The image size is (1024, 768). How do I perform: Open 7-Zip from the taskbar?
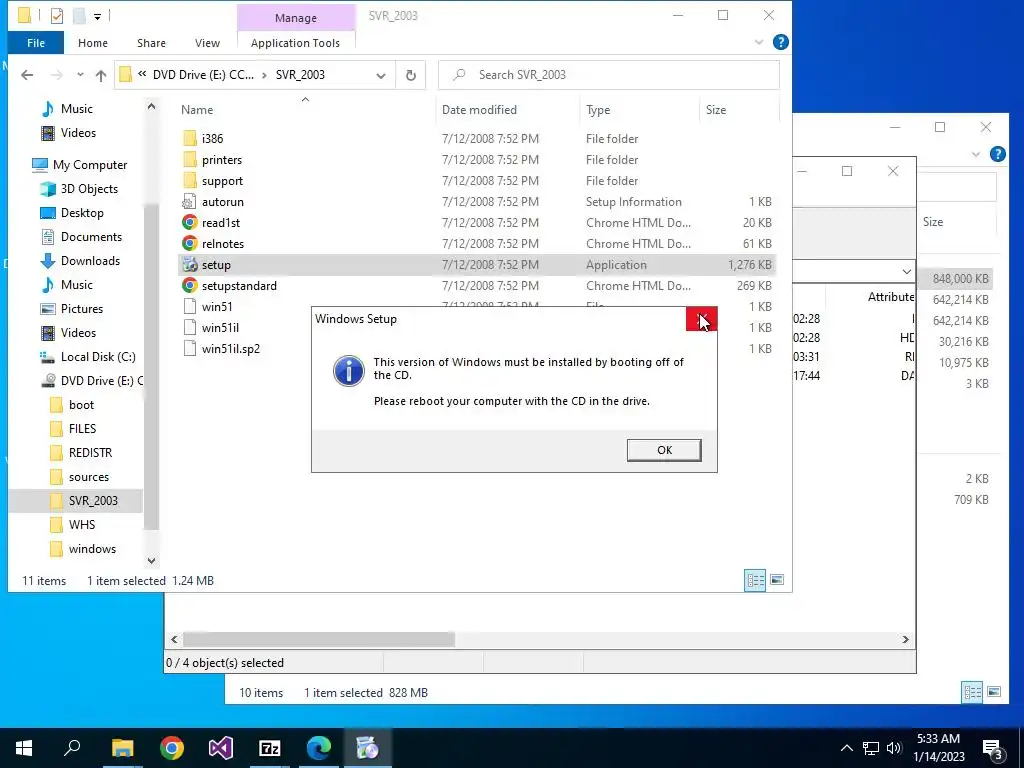pos(270,748)
